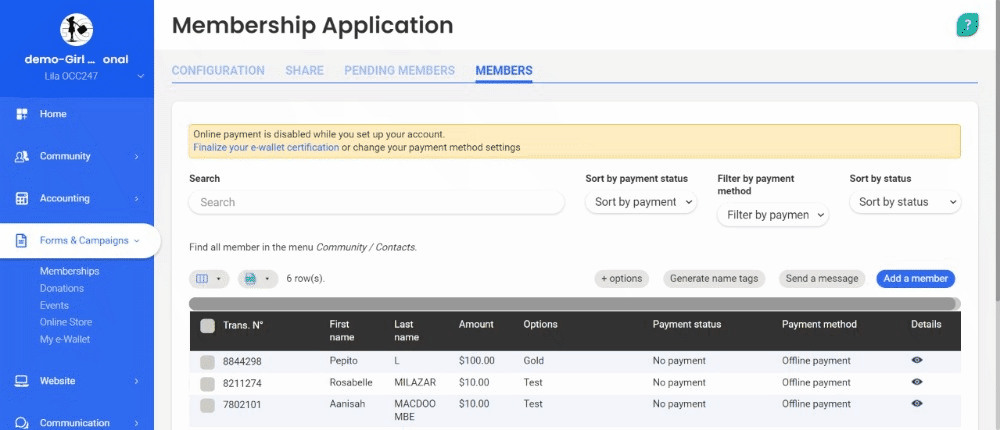This screenshot has height=430, width=1000.
Task: View details eye icon for Pepito
Action: click(x=917, y=360)
